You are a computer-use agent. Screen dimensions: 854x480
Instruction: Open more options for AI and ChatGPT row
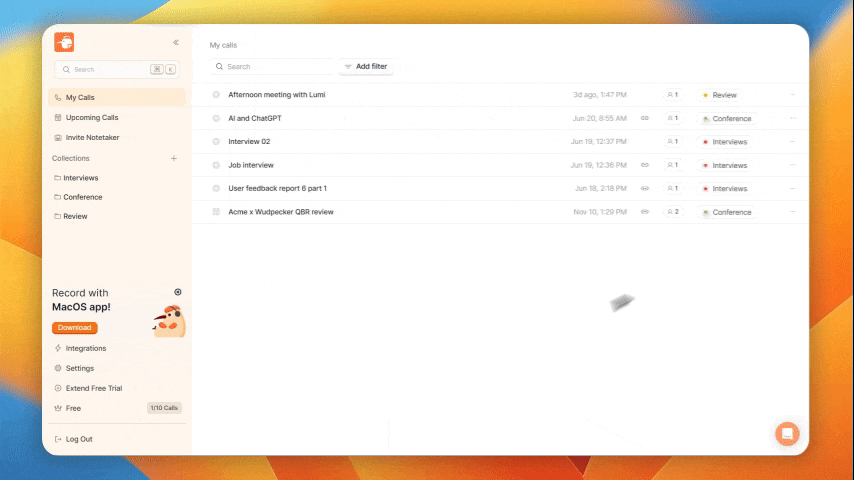(x=792, y=118)
